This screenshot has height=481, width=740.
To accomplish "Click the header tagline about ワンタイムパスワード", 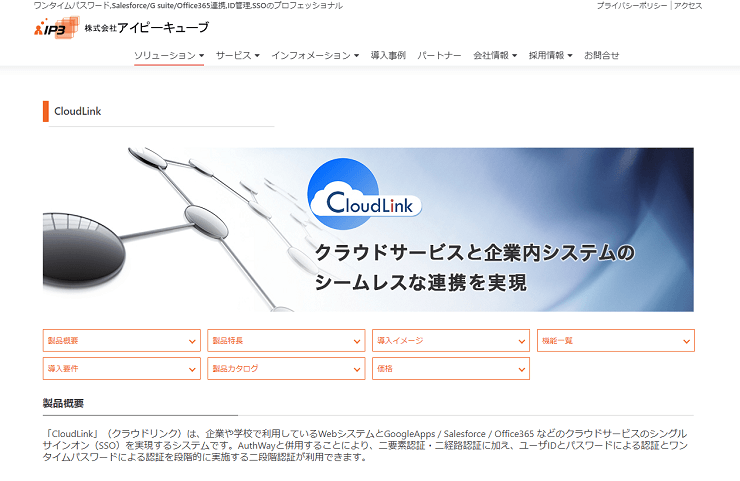I will [x=188, y=6].
